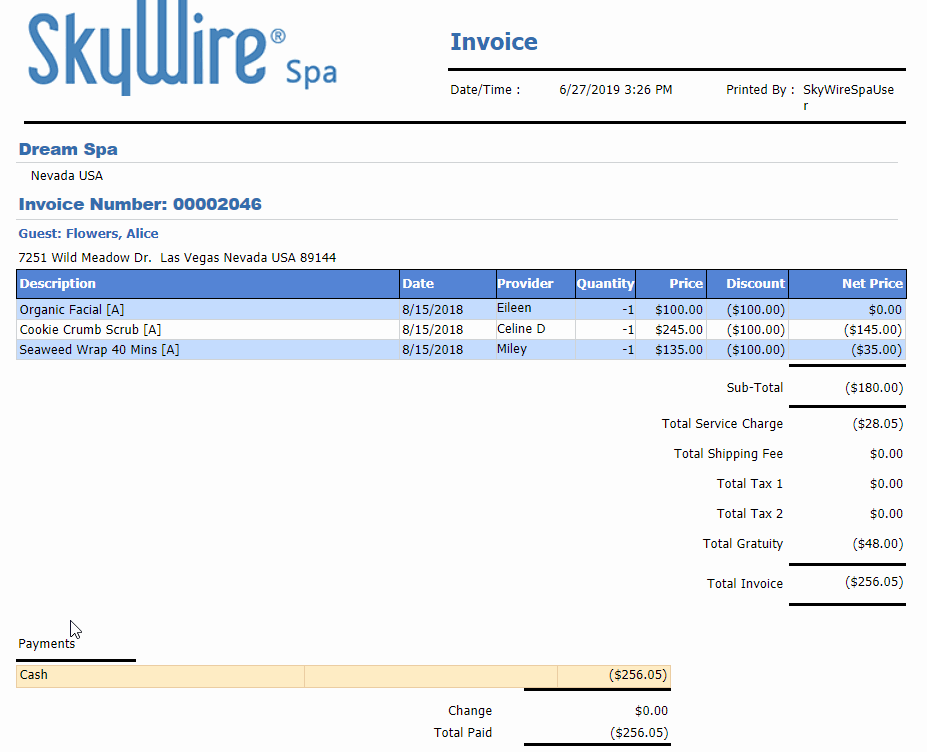Click the printed date 6/27/2019 3:26 PM
Image resolution: width=927 pixels, height=752 pixels.
(615, 90)
